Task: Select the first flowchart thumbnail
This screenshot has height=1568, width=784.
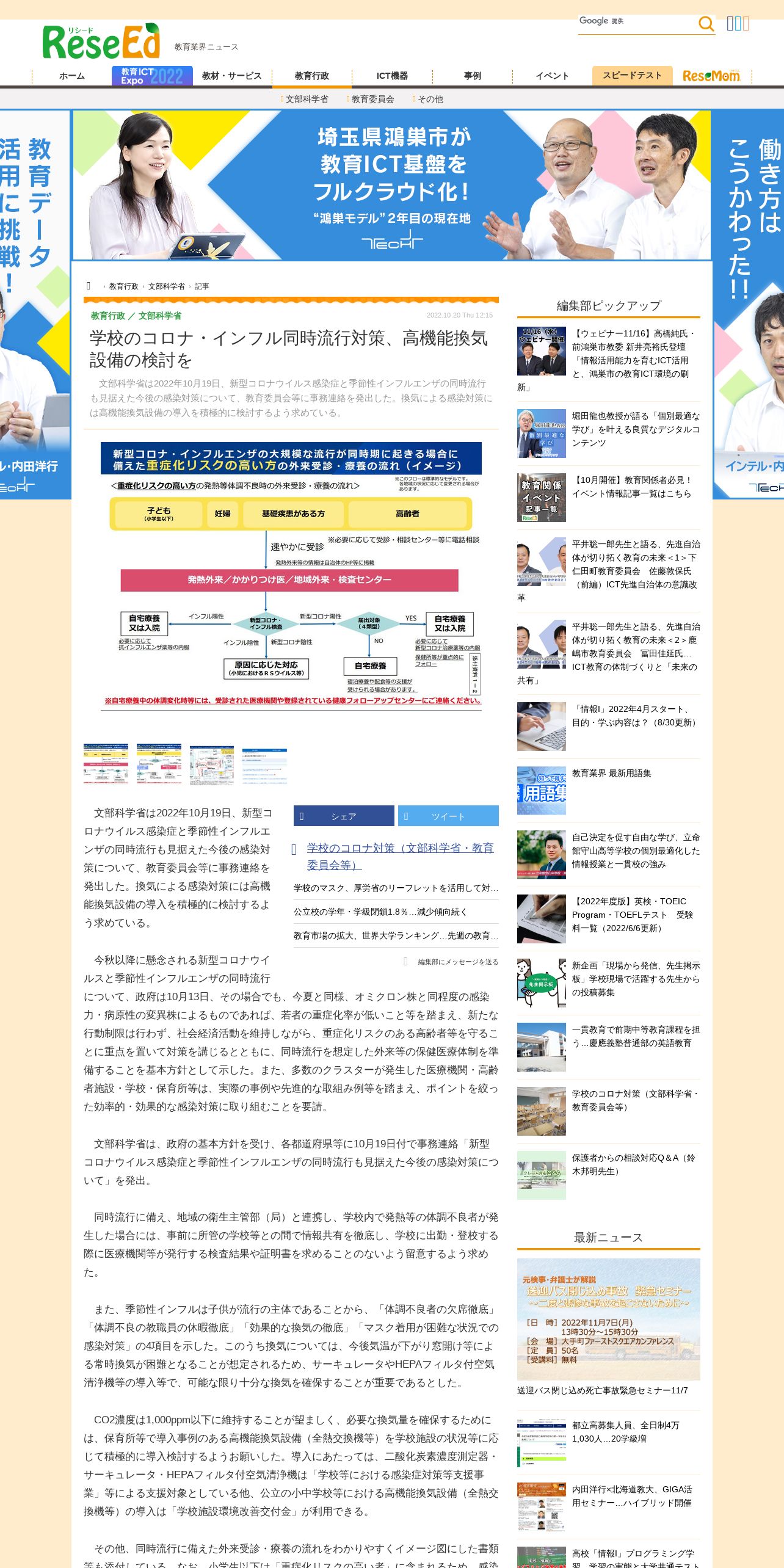Action: (x=106, y=764)
